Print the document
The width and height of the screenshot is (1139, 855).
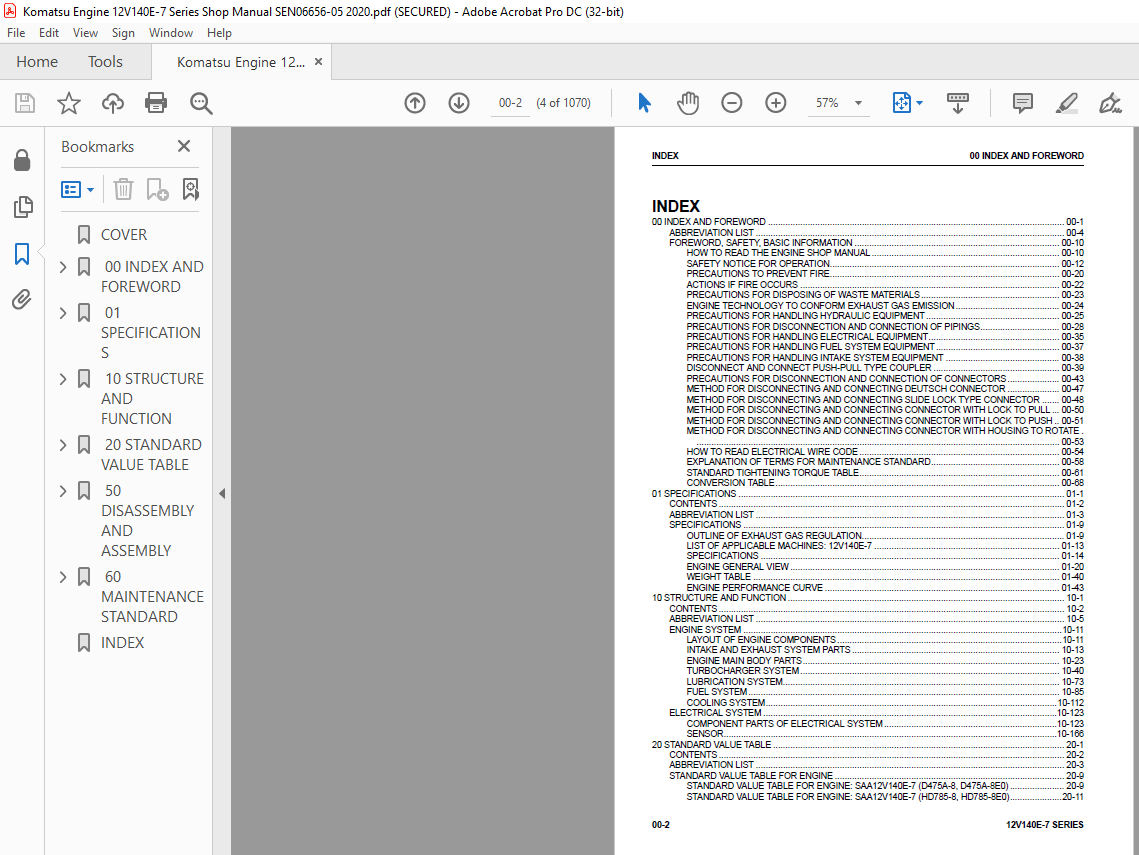click(x=156, y=103)
